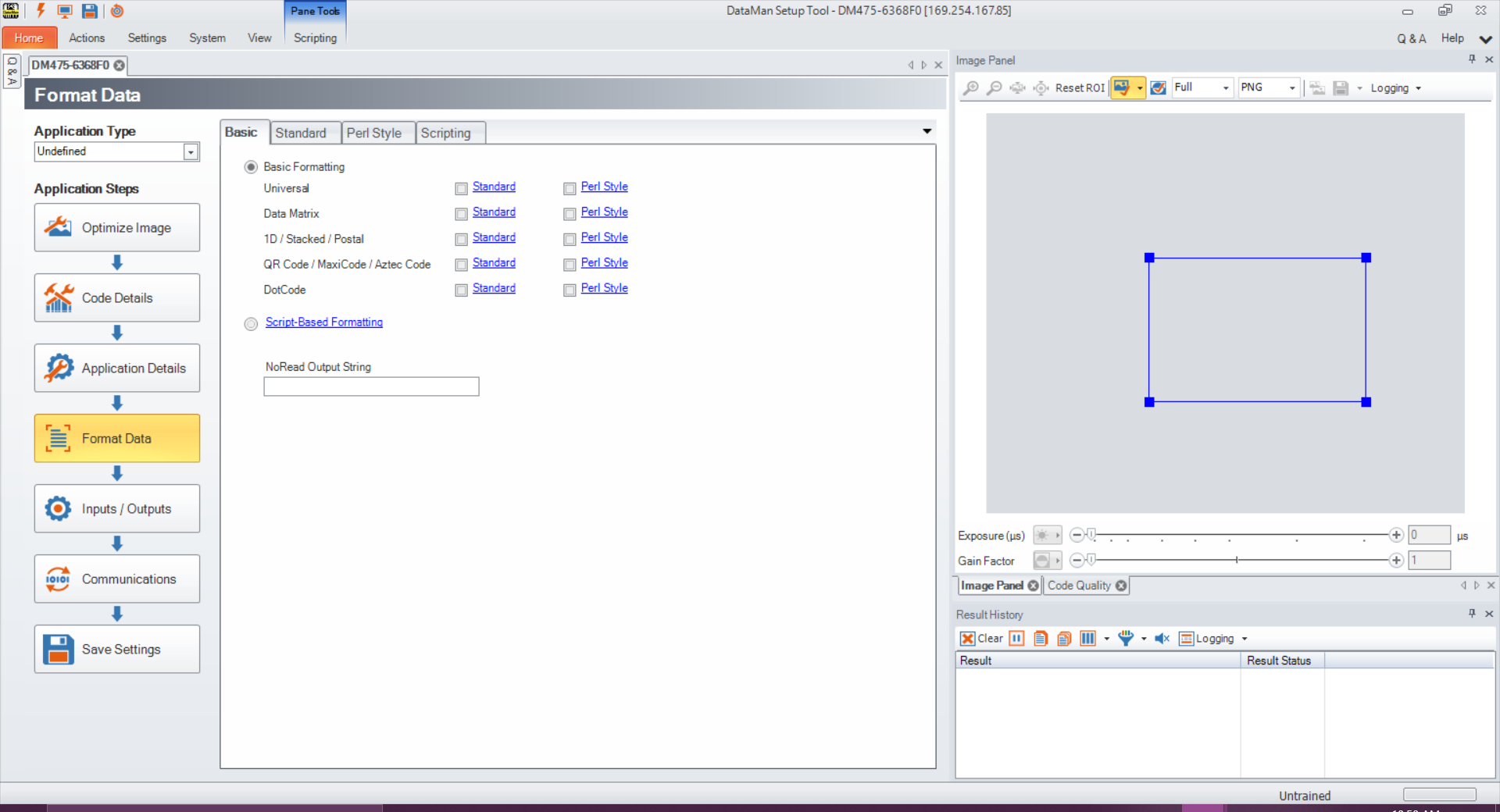Switch to the Perl Style tab
The image size is (1500, 812).
374,134
